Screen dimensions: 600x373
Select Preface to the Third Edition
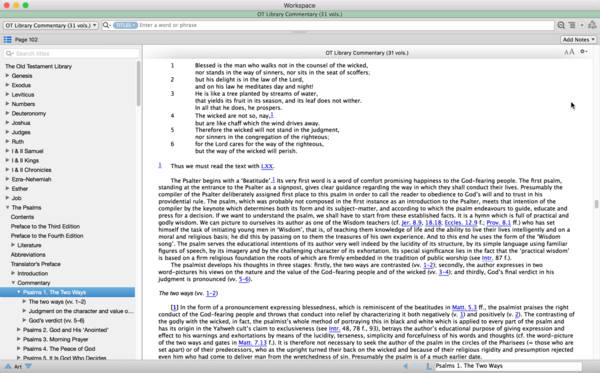point(45,226)
